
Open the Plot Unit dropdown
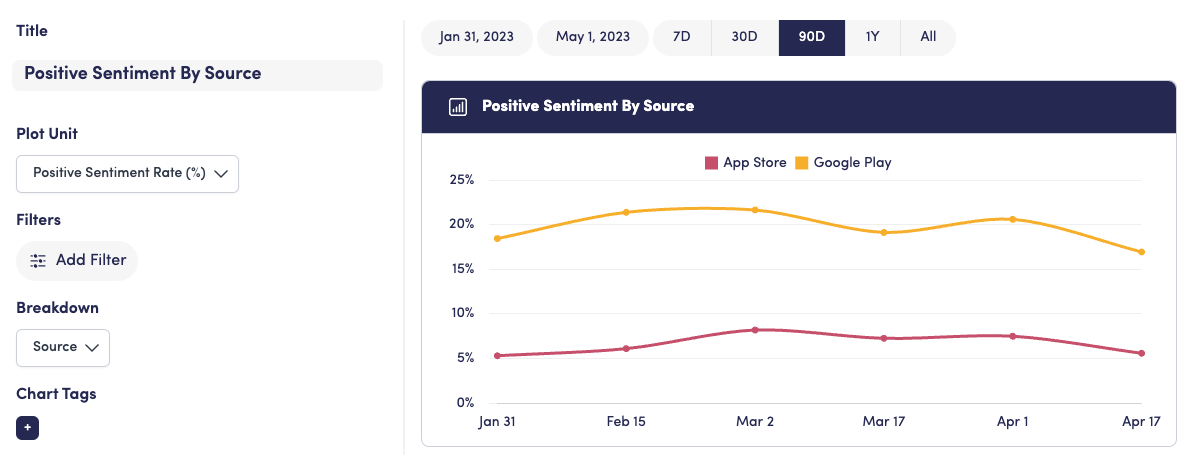pos(127,173)
